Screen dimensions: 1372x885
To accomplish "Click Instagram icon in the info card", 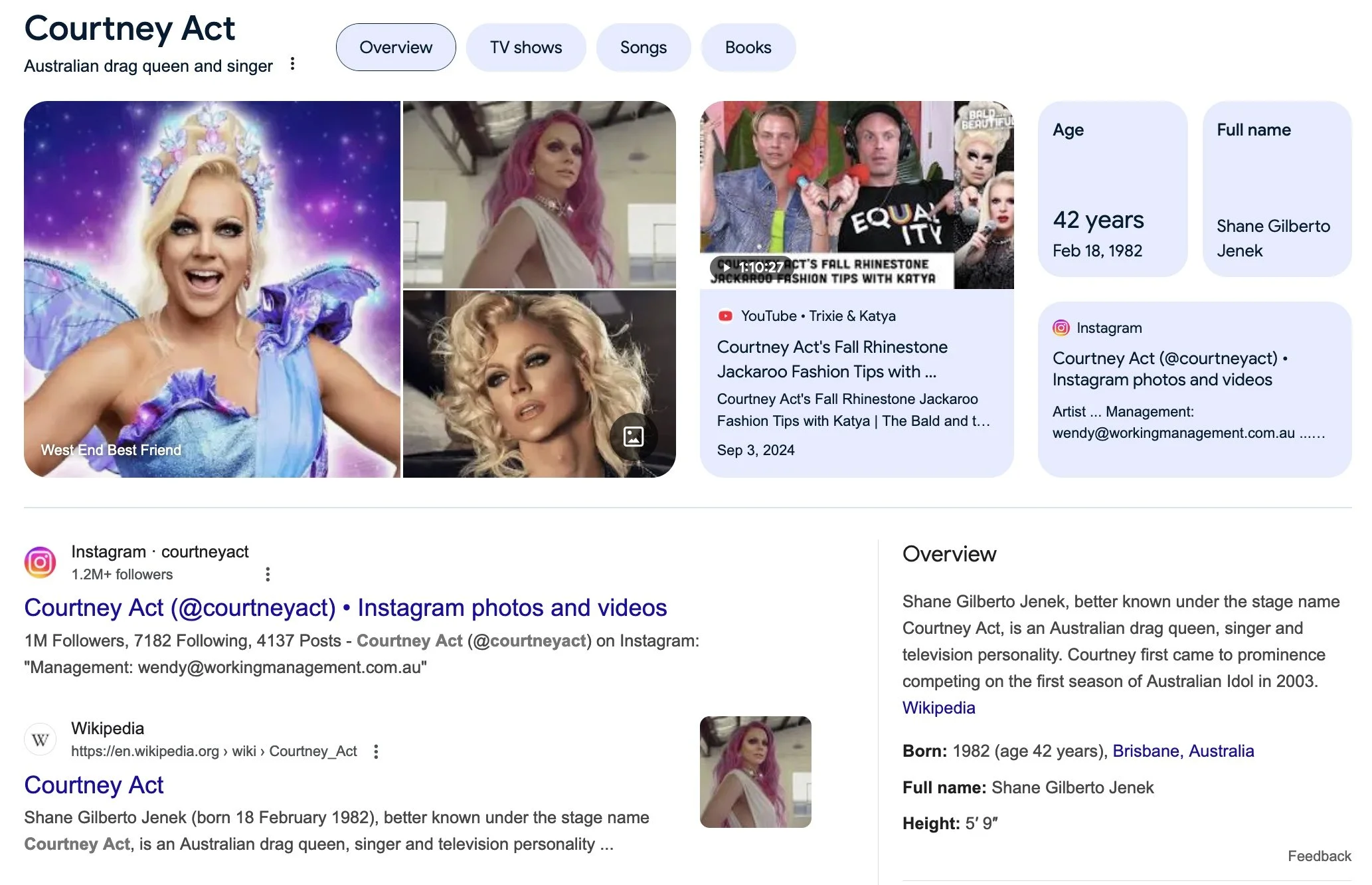I will point(1061,328).
